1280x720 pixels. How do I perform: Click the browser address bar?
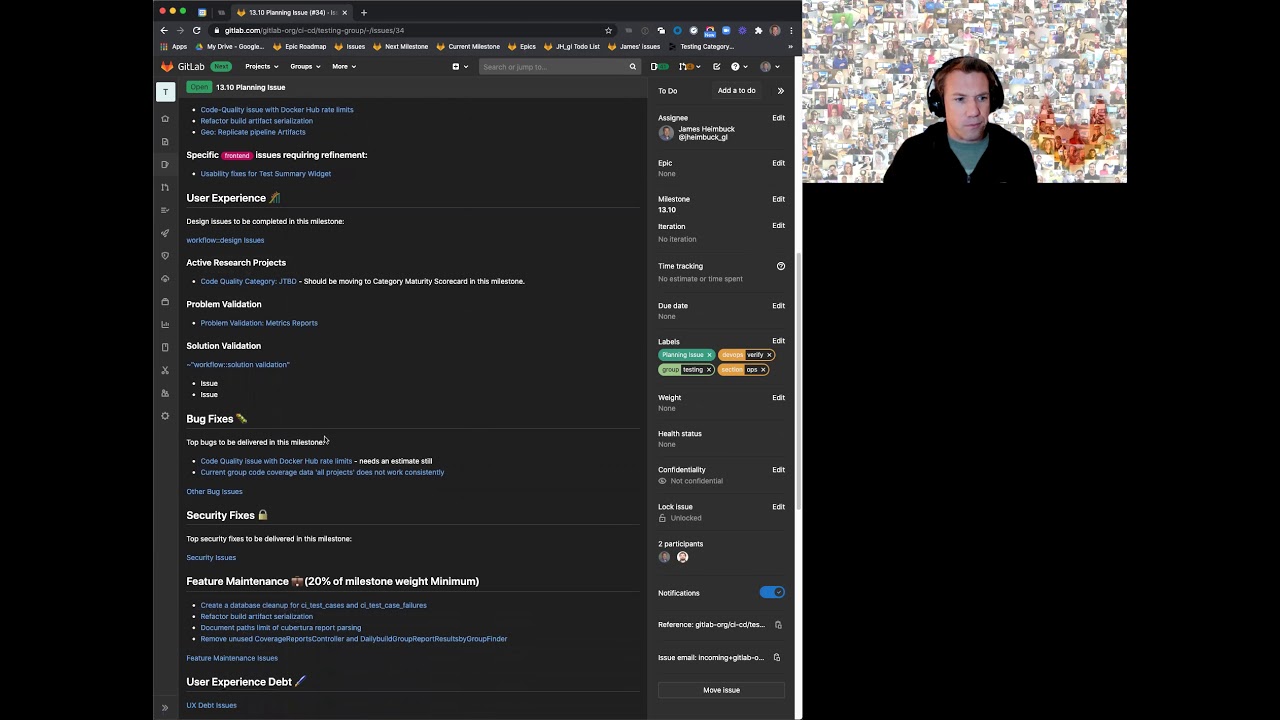[x=410, y=30]
